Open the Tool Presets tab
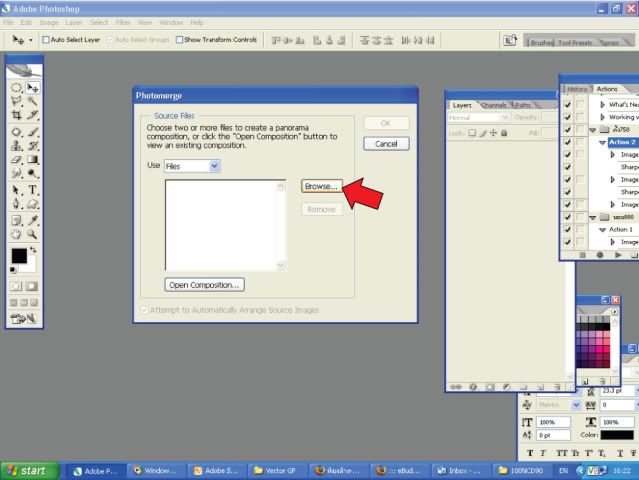The height and width of the screenshot is (480, 639). (x=575, y=42)
